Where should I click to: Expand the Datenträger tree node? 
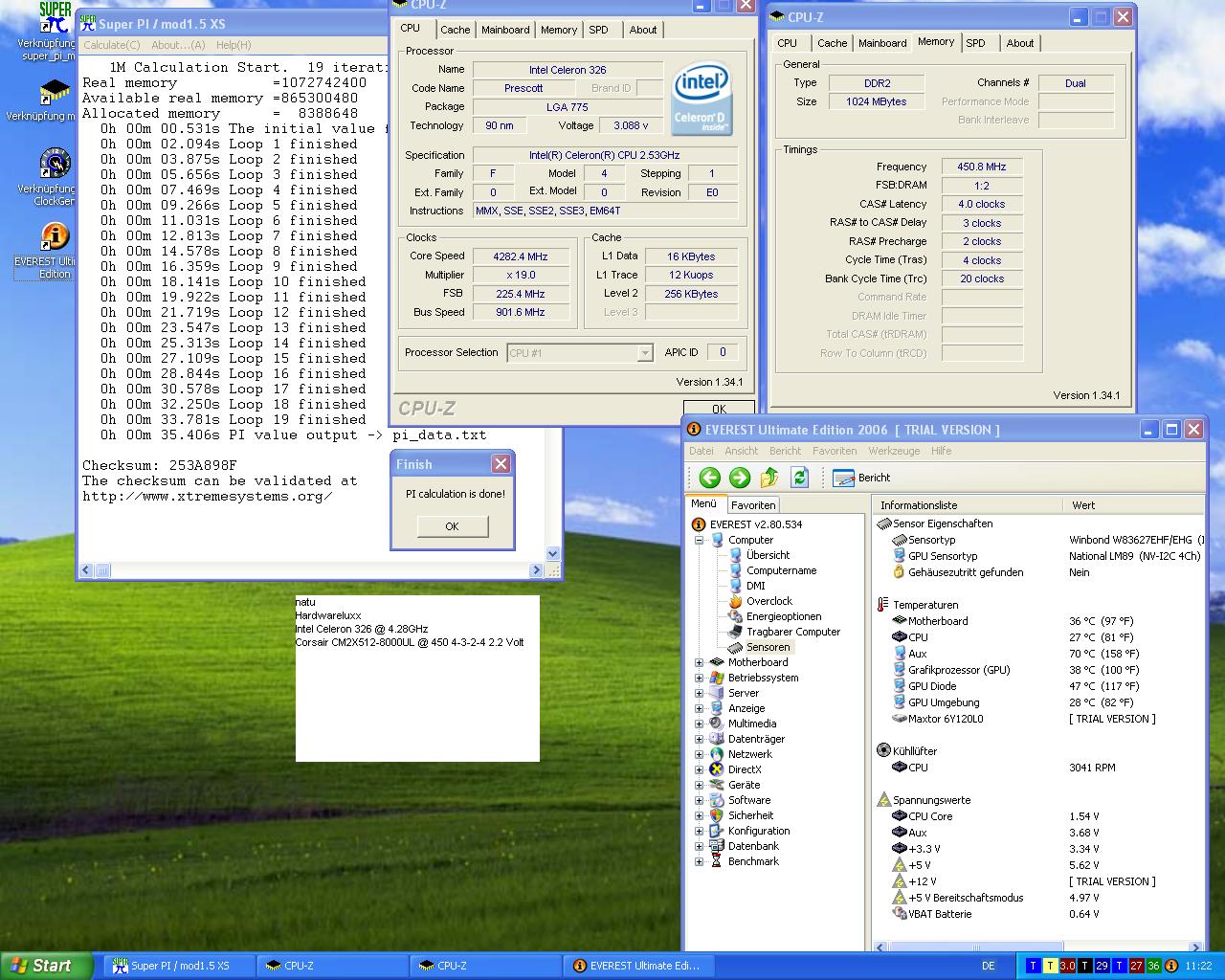[x=699, y=739]
